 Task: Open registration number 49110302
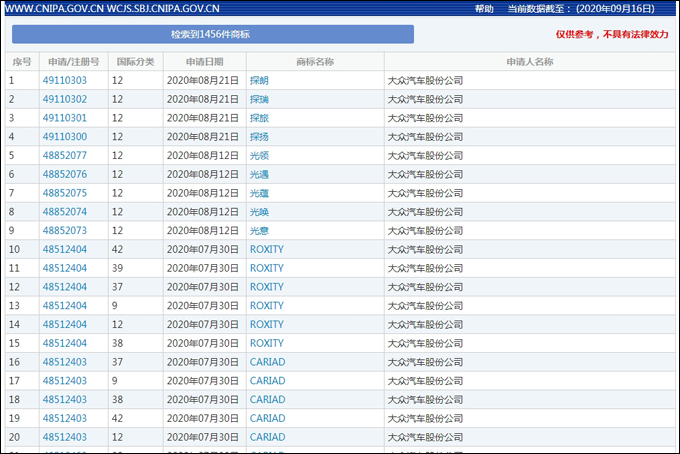(x=65, y=99)
